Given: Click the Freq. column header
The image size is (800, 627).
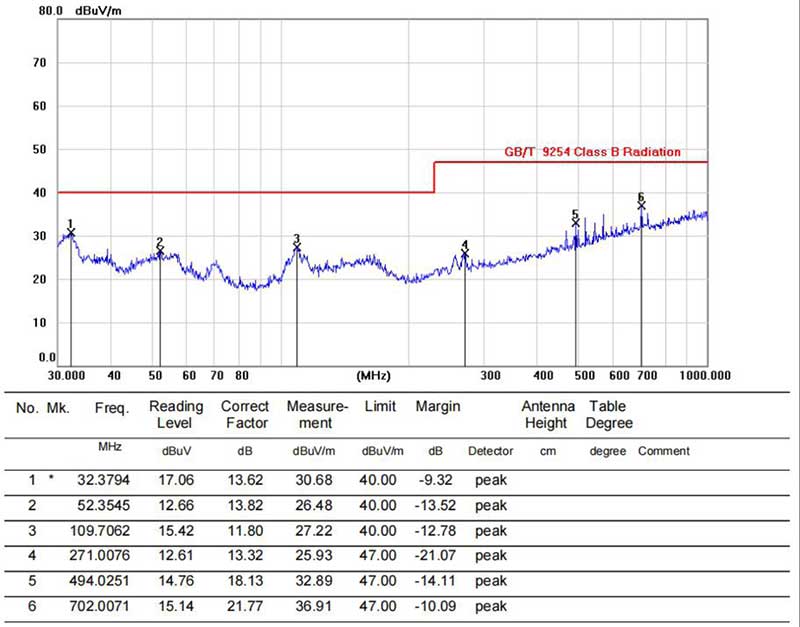Looking at the screenshot, I should (x=112, y=408).
